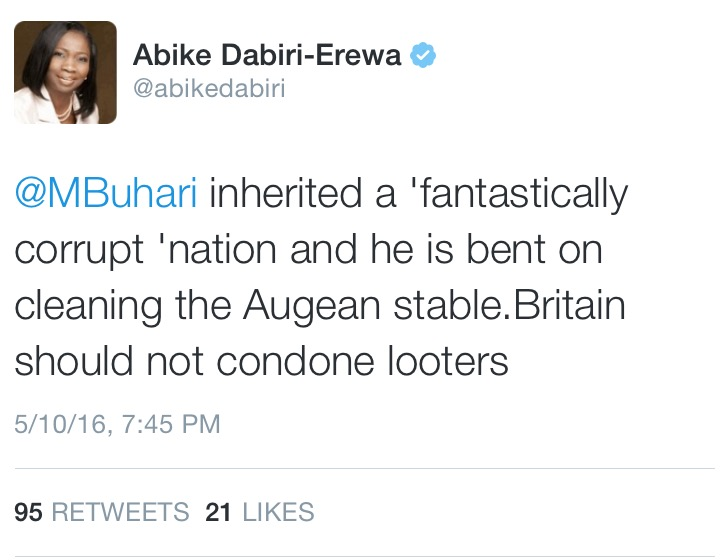
Task: Click the blue verified badge icon
Action: click(423, 55)
